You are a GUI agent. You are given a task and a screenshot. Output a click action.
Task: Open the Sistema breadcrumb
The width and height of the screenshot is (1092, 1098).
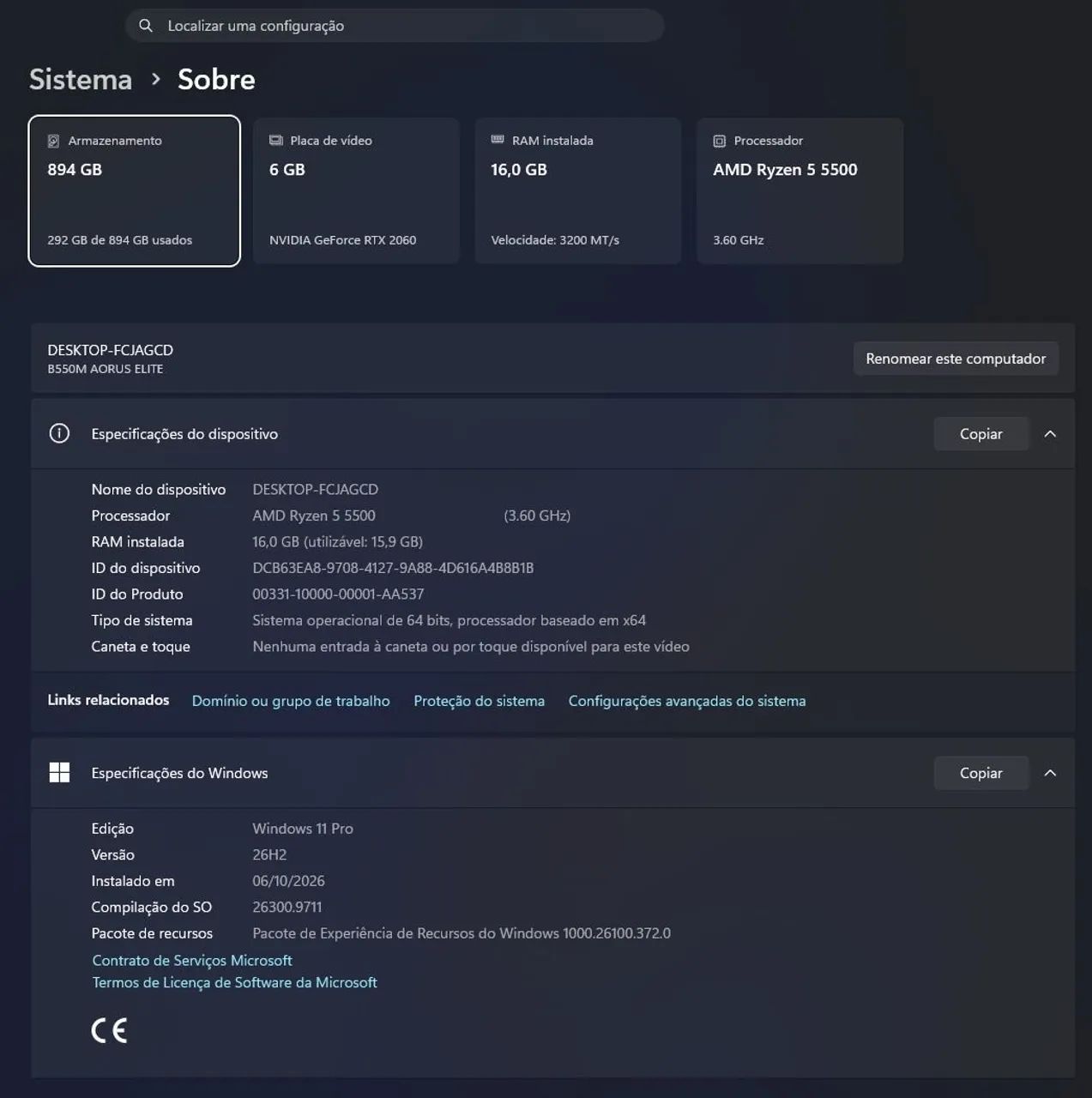[81, 79]
